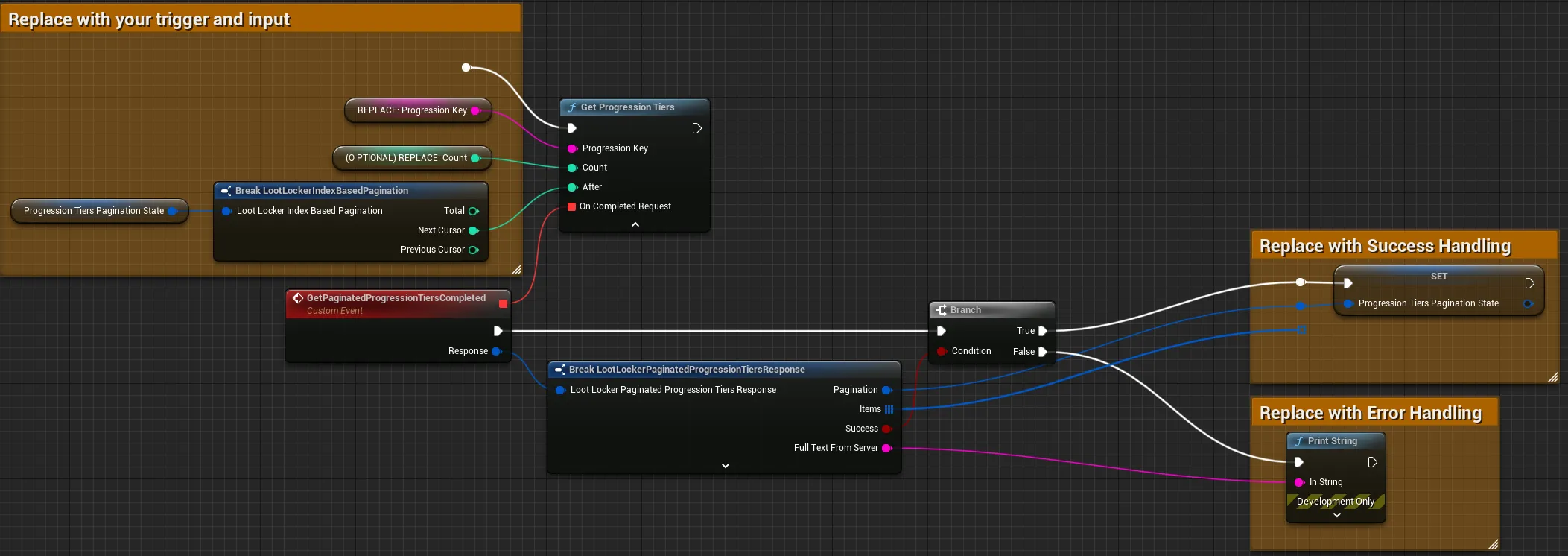Select the Branch node title

(965, 310)
